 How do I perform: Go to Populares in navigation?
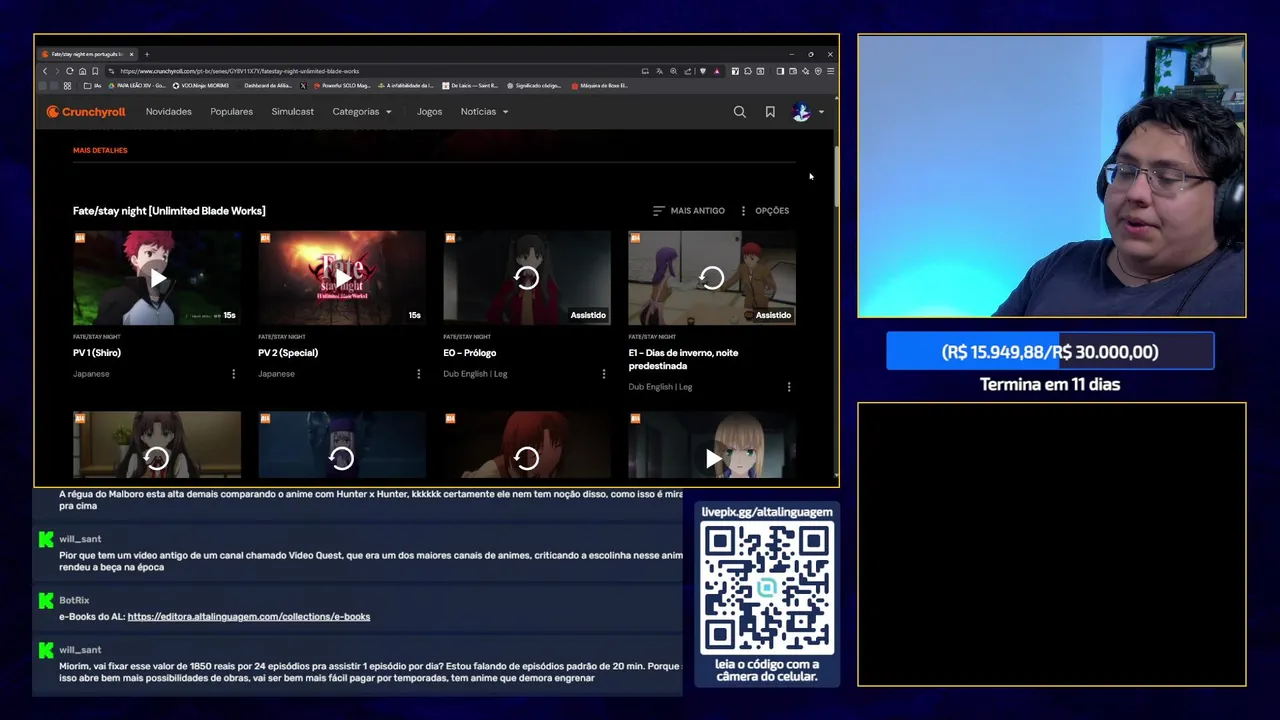(x=232, y=112)
